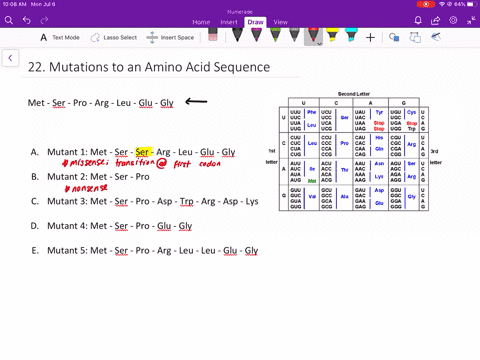Open the ink-to-shape tool
Screen dimensions: 480x360
click(x=394, y=37)
